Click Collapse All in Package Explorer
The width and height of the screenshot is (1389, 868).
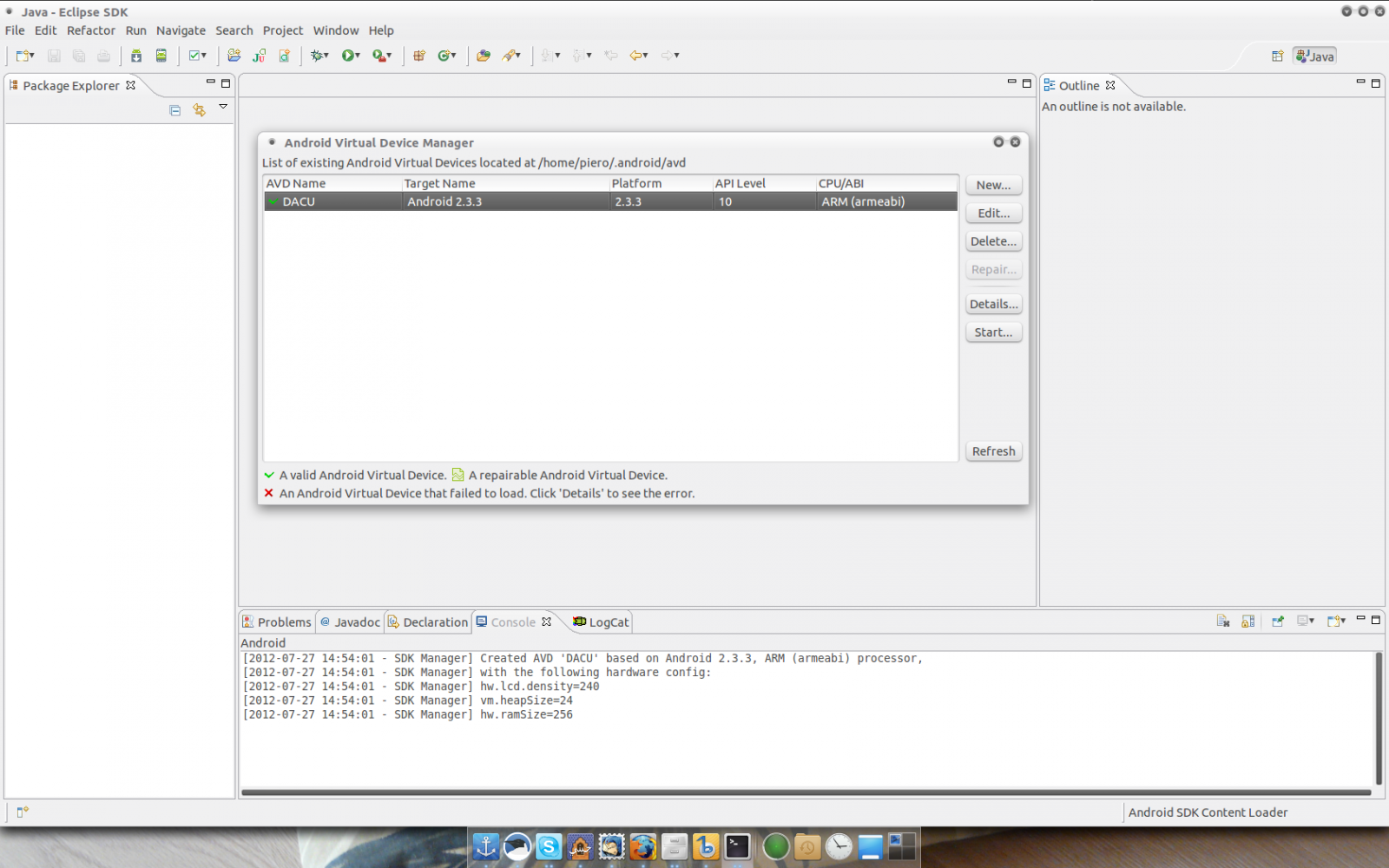coord(175,110)
